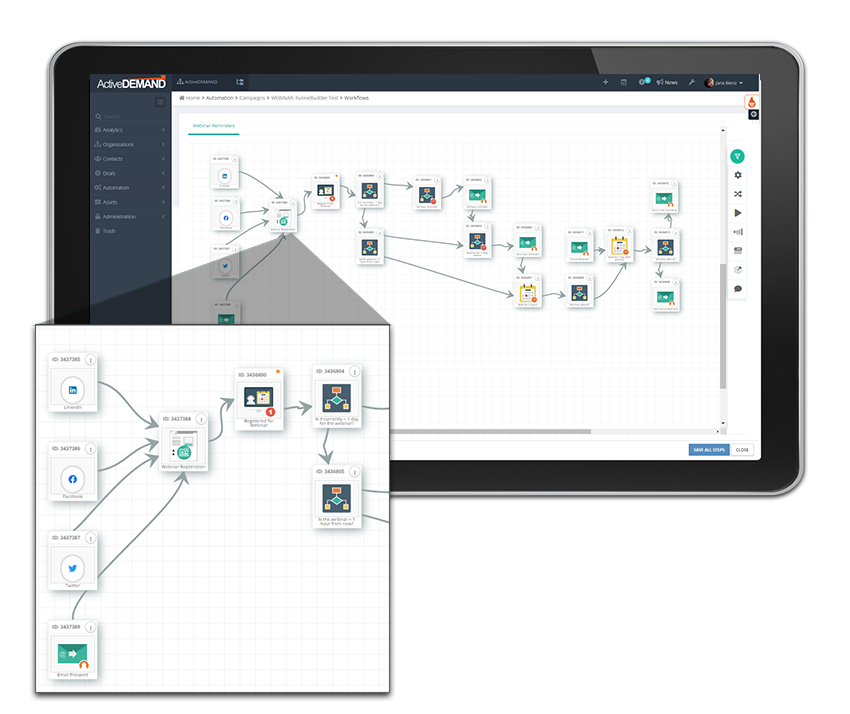Viewport: 850px width, 714px height.
Task: Open menu of ID 3437389 in the inset
Action: point(91,627)
